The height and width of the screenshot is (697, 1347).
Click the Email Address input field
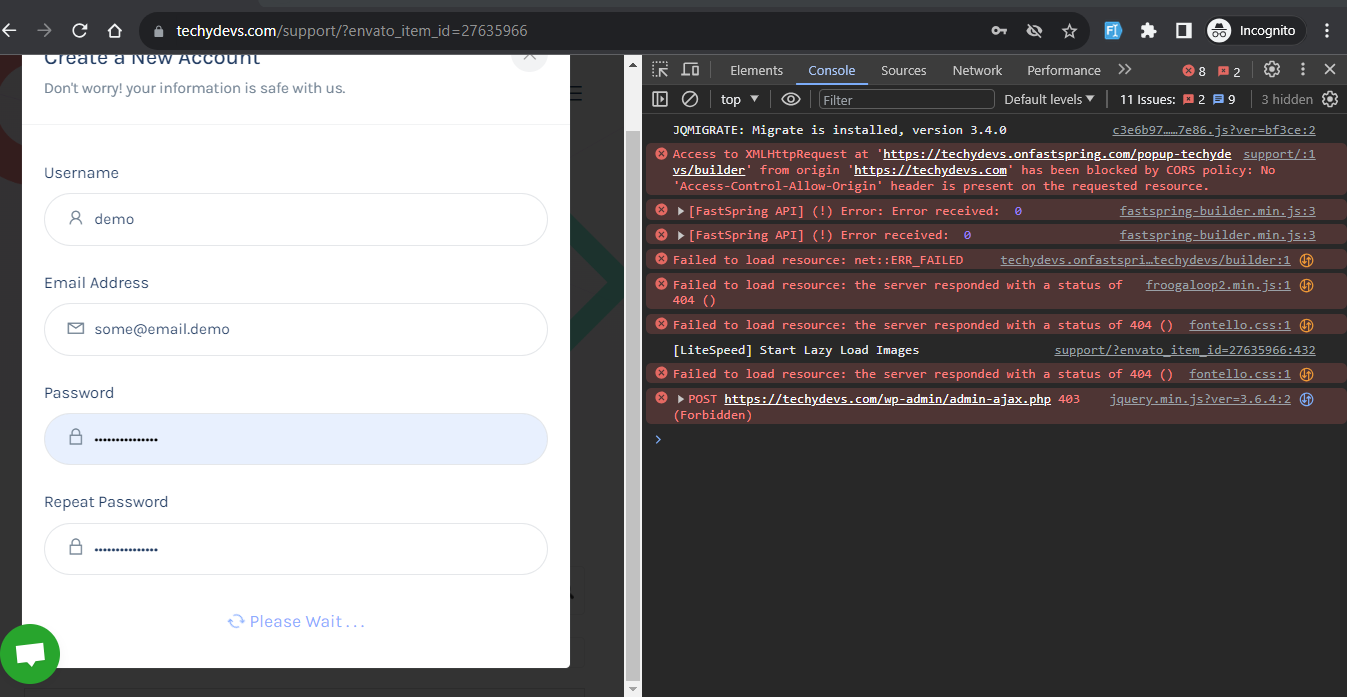296,329
